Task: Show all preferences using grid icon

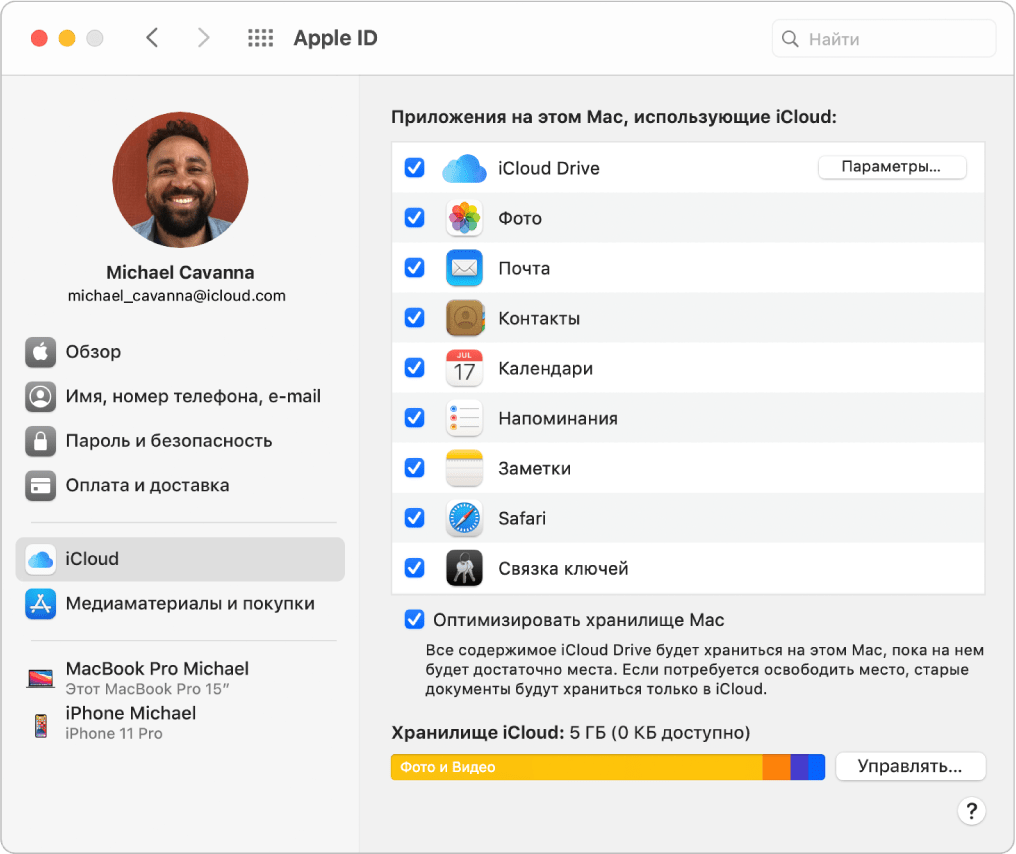Action: (260, 39)
